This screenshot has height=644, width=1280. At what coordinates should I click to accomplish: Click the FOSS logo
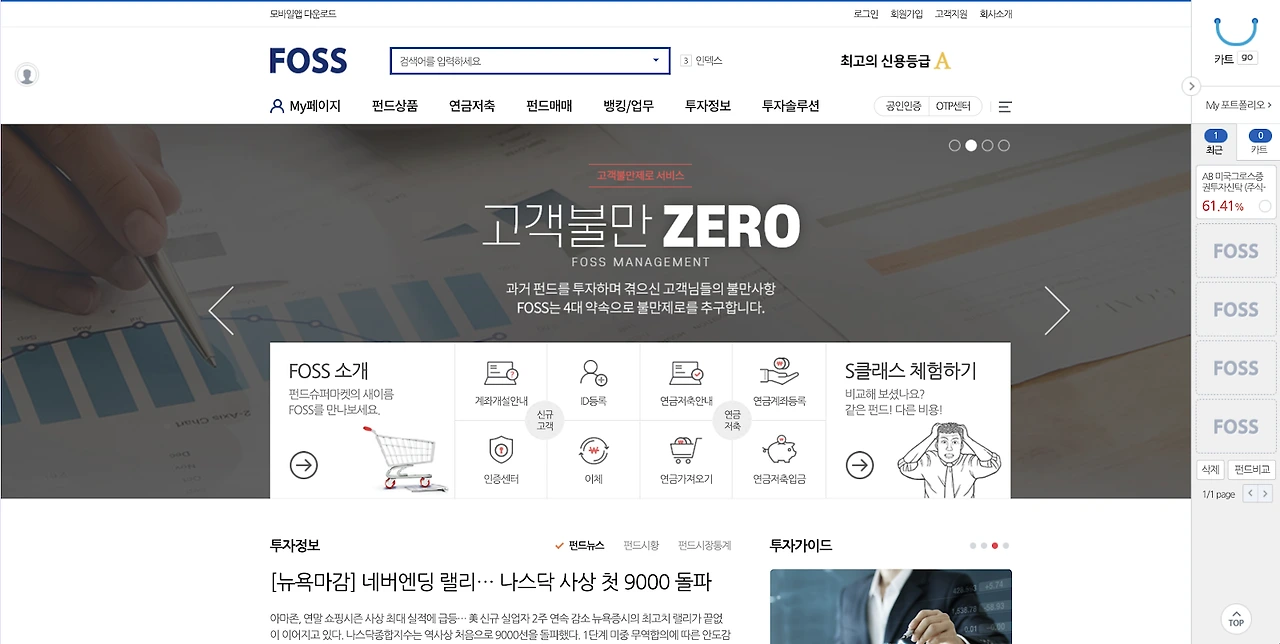point(308,61)
